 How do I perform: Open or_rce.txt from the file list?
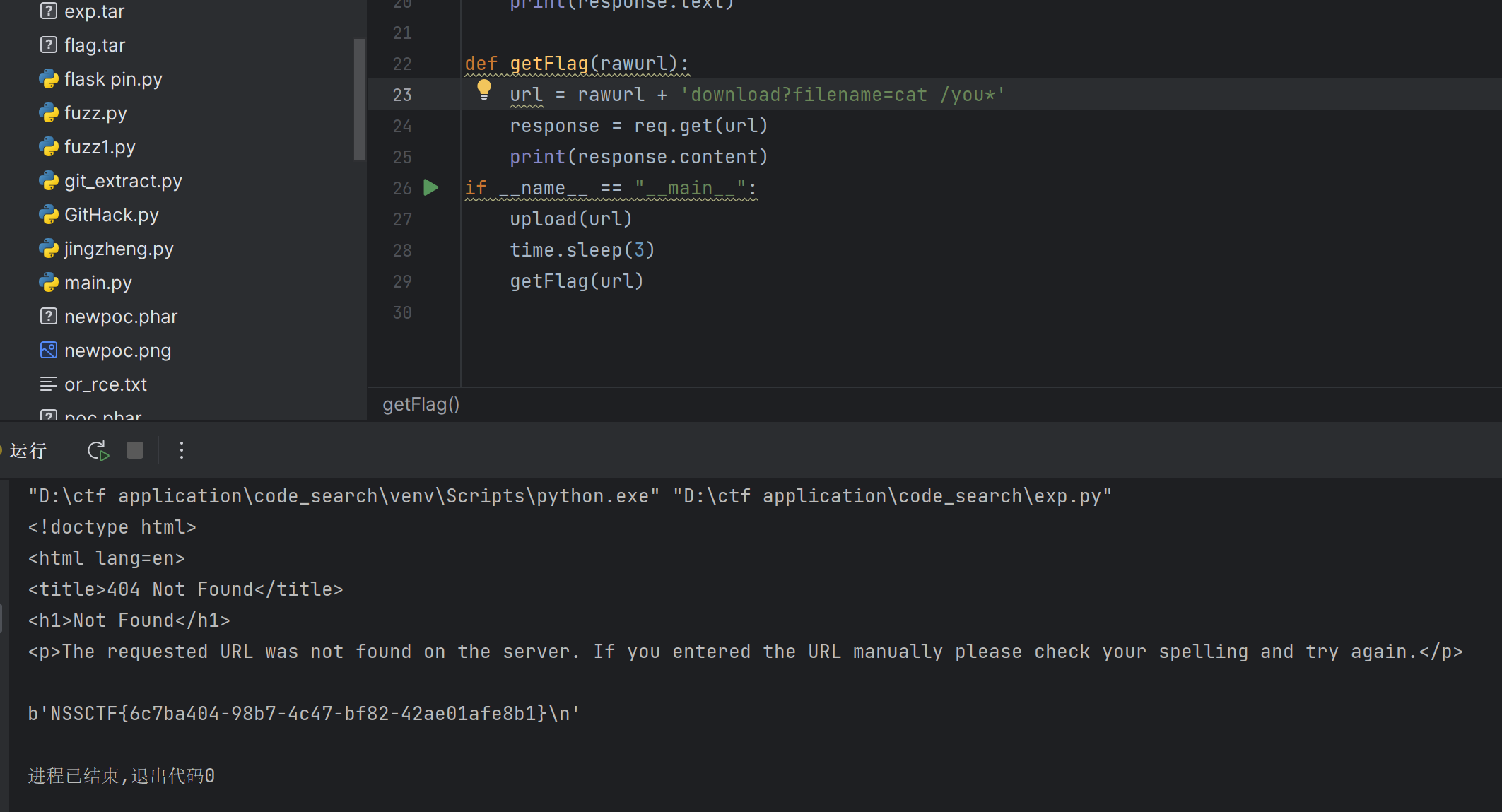(x=105, y=384)
